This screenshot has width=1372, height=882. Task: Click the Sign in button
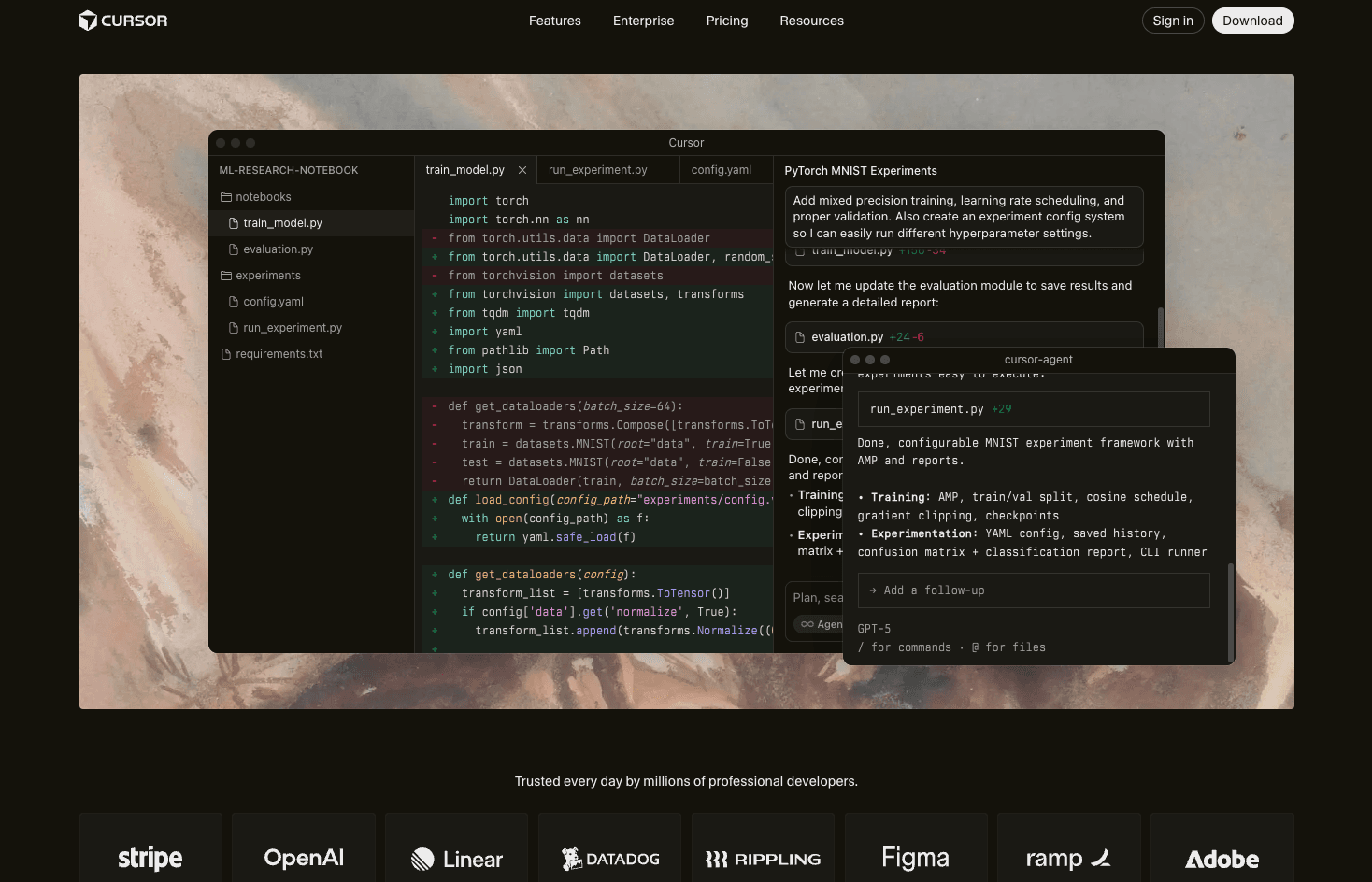[x=1172, y=21]
